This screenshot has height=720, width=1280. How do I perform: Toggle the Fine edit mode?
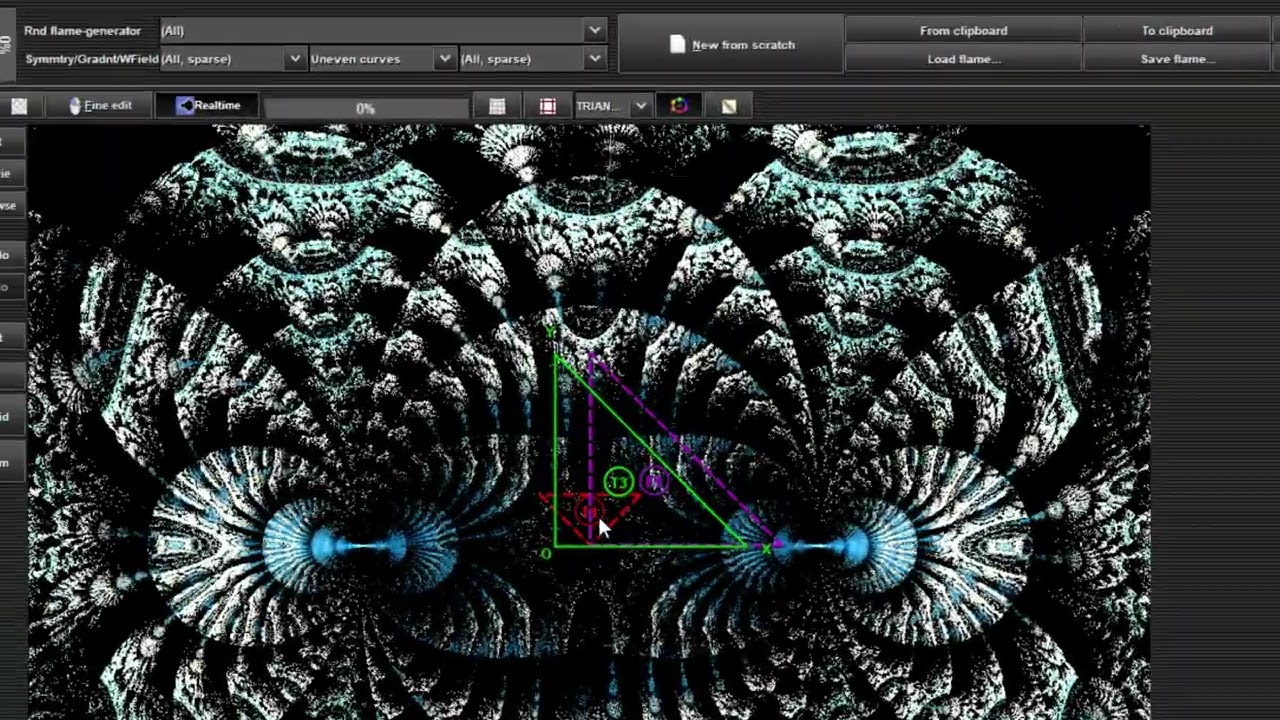pyautogui.click(x=101, y=105)
